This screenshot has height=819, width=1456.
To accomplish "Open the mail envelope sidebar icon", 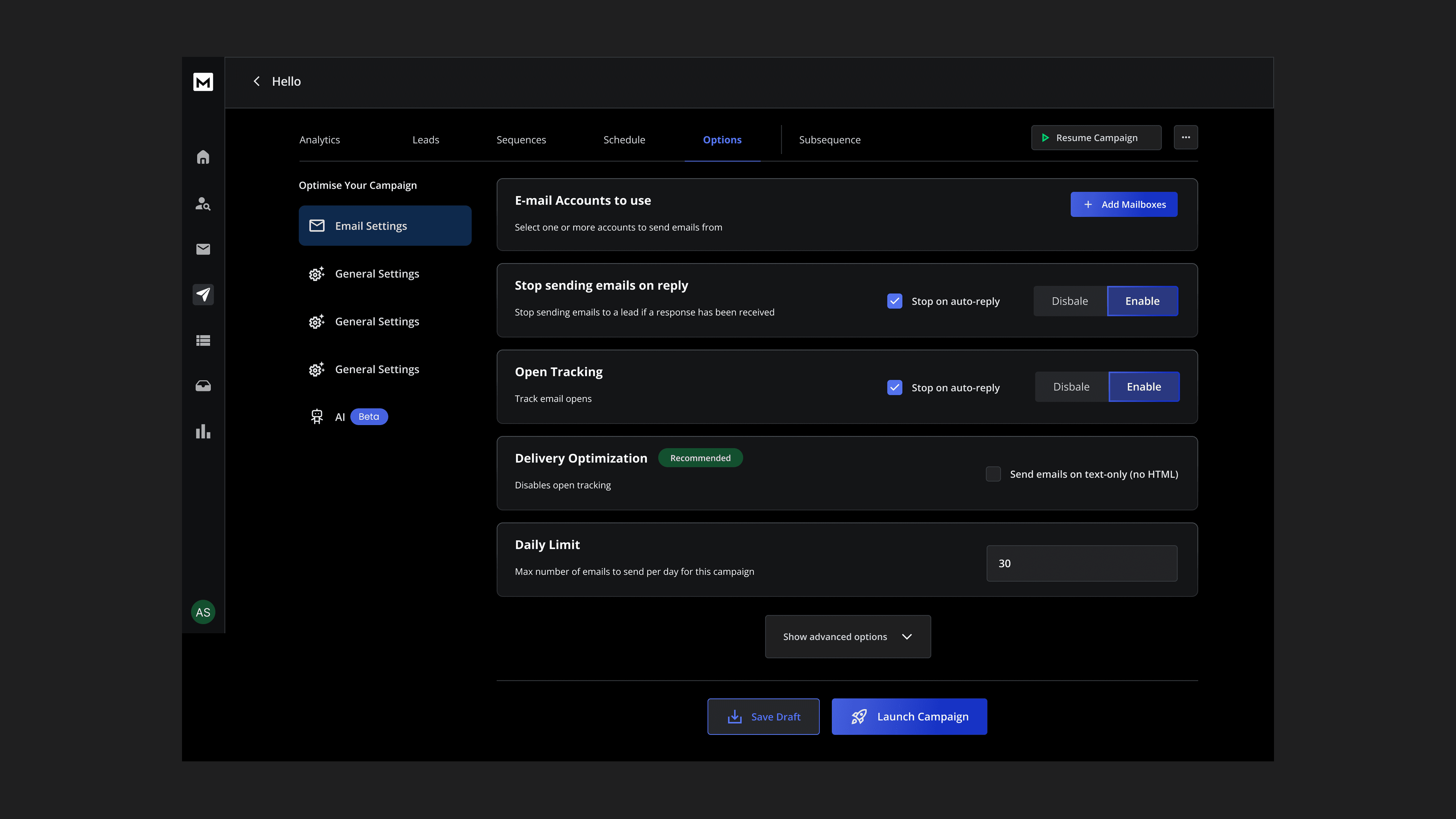I will point(203,249).
